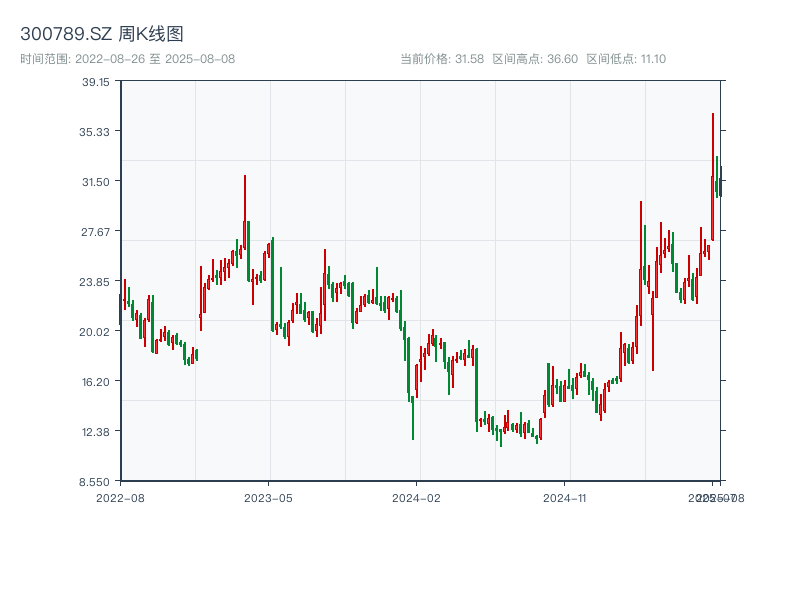800x600 pixels.
Task: Click the 区间低点 11.10 label
Action: point(626,59)
